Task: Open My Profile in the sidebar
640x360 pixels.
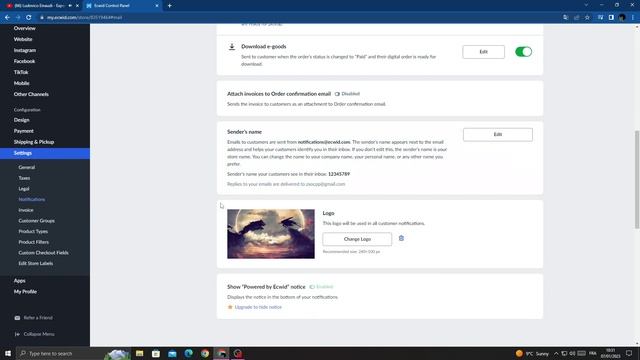Action: (25, 292)
